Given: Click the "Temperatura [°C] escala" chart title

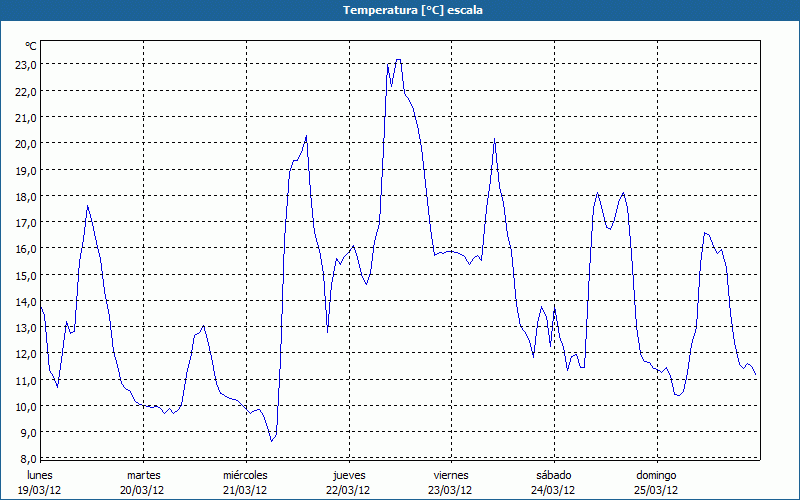Looking at the screenshot, I should pyautogui.click(x=400, y=10).
